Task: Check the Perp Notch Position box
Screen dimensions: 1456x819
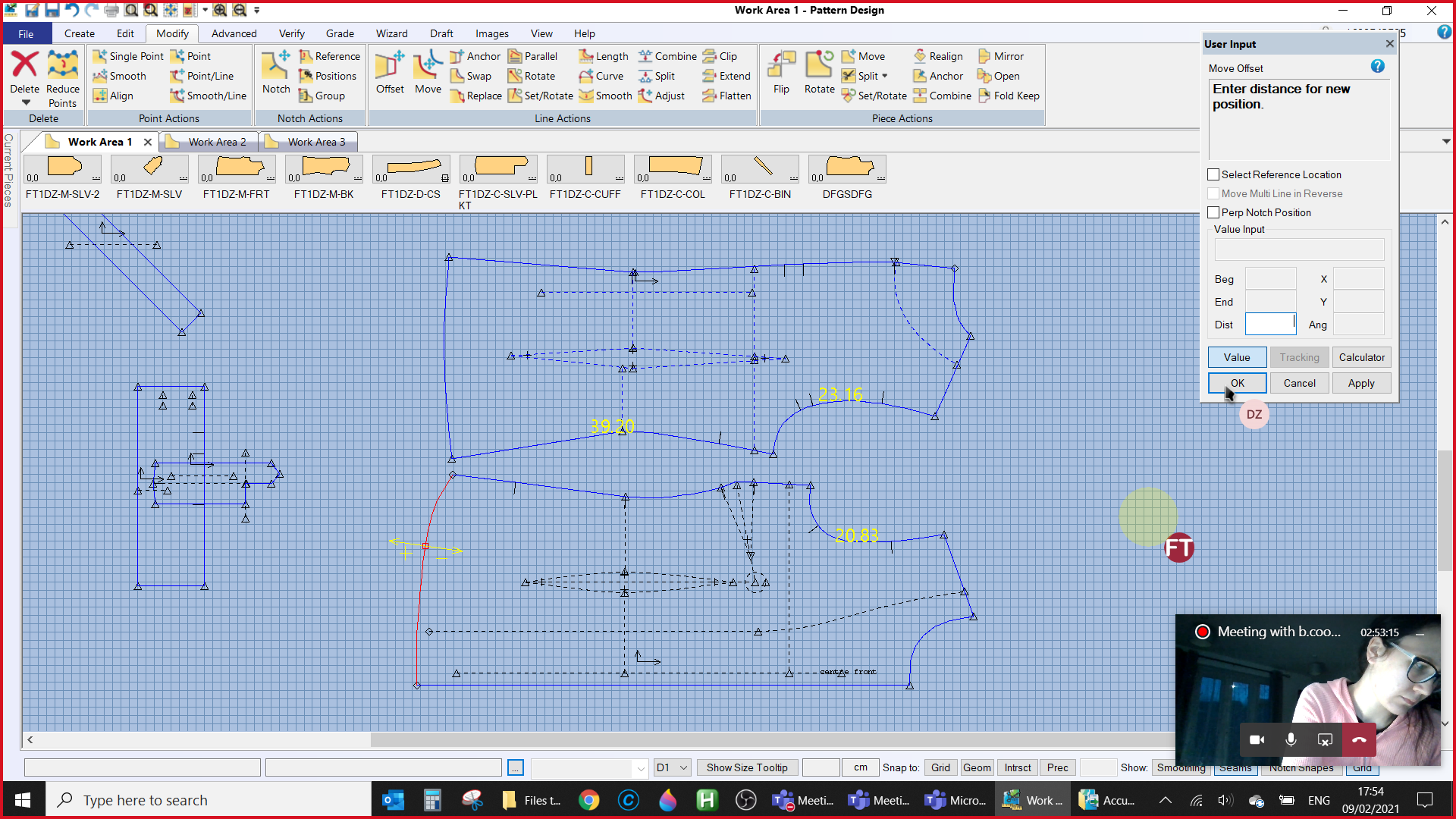Action: [x=1213, y=212]
